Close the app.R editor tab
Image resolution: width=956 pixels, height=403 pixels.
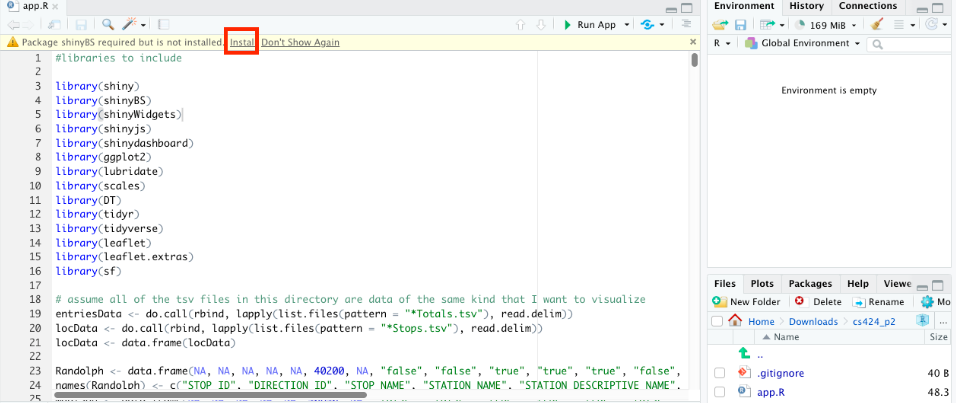point(55,6)
